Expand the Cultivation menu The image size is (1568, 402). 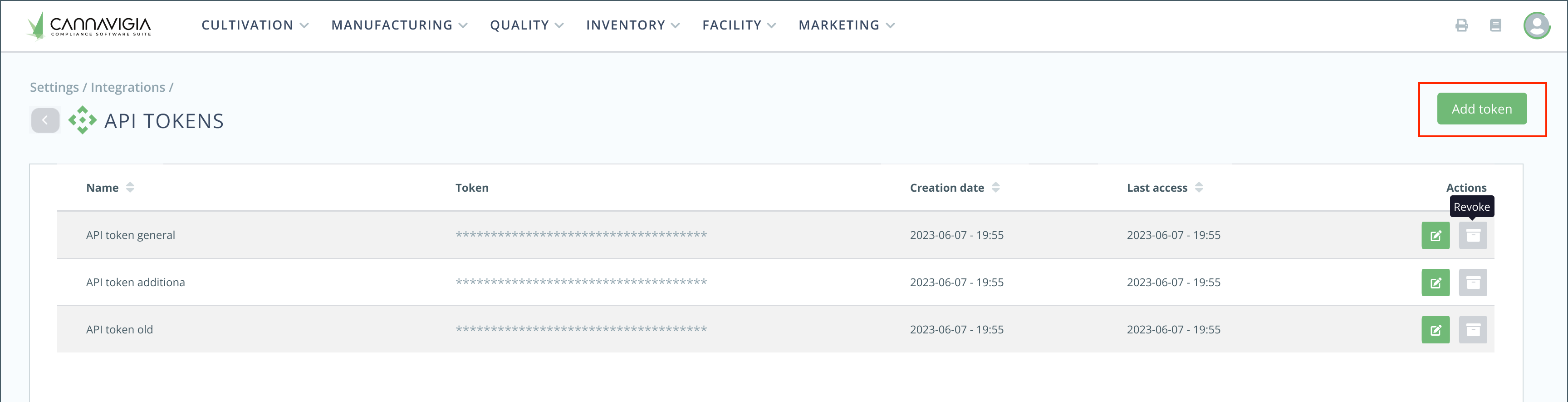click(x=255, y=25)
